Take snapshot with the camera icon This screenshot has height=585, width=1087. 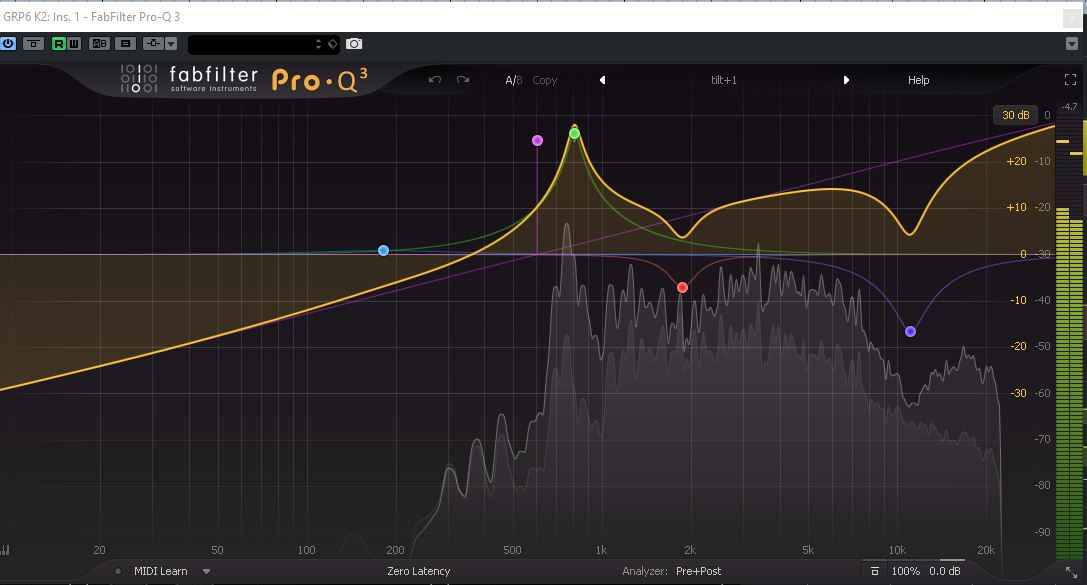(x=354, y=44)
